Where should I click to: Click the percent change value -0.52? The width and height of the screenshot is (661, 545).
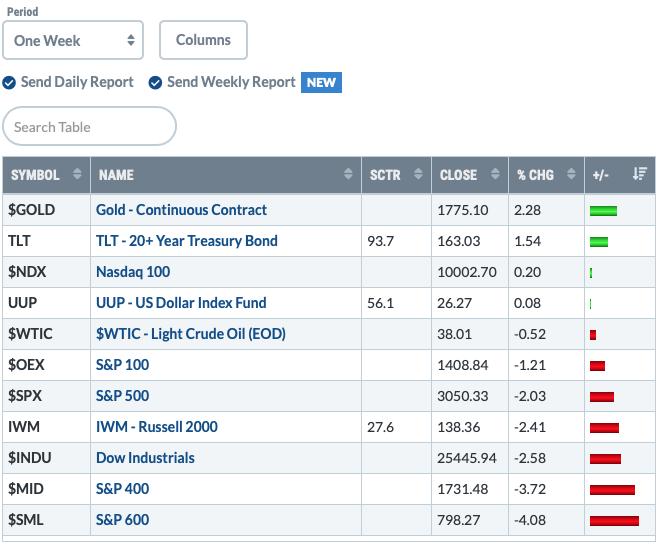[x=529, y=334]
